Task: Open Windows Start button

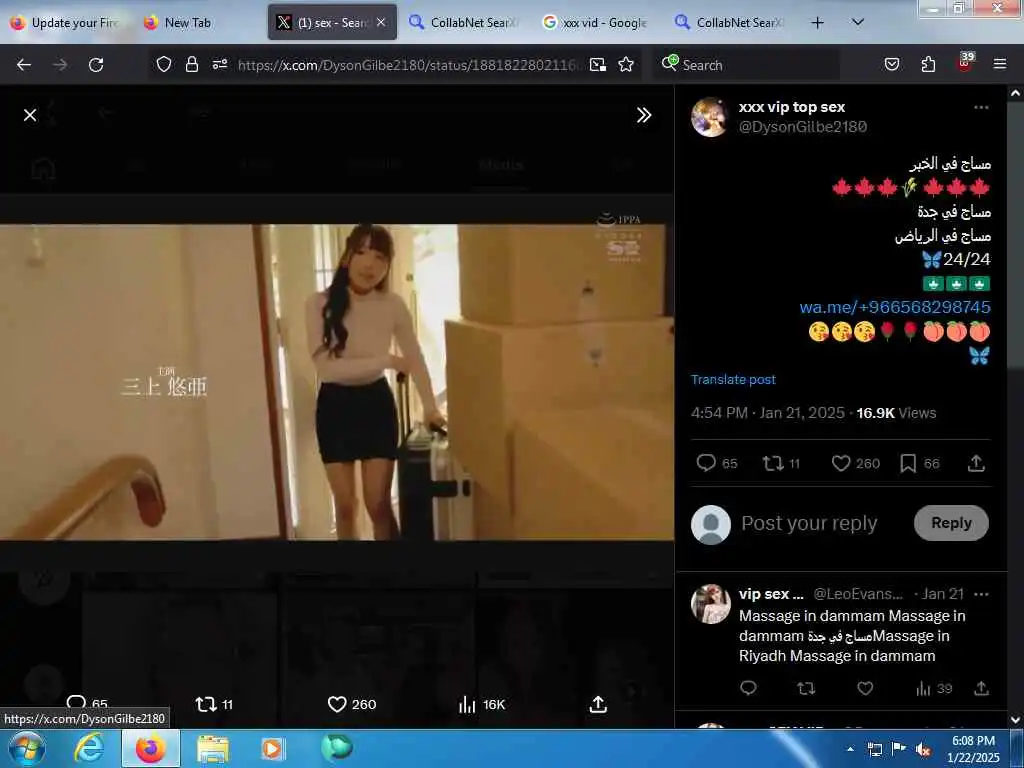Action: 27,749
